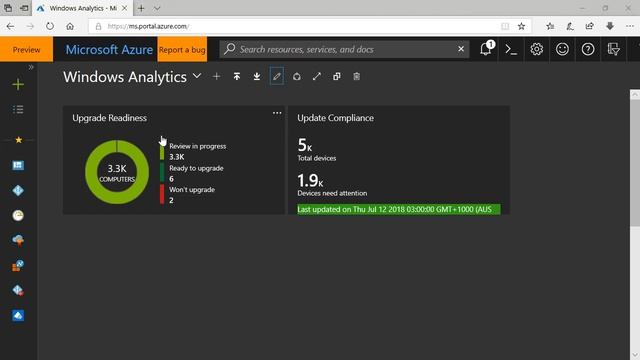
Task: Click the Upgrade Readiness tile title
Action: (109, 118)
